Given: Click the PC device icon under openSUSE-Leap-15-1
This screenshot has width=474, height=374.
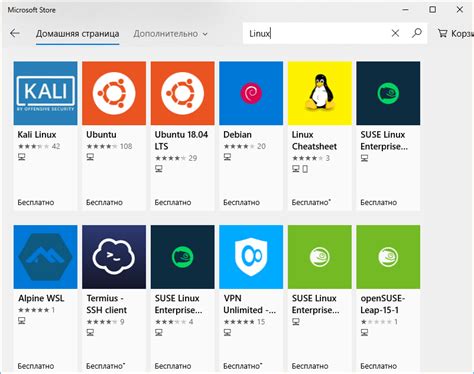Looking at the screenshot, I should (364, 333).
